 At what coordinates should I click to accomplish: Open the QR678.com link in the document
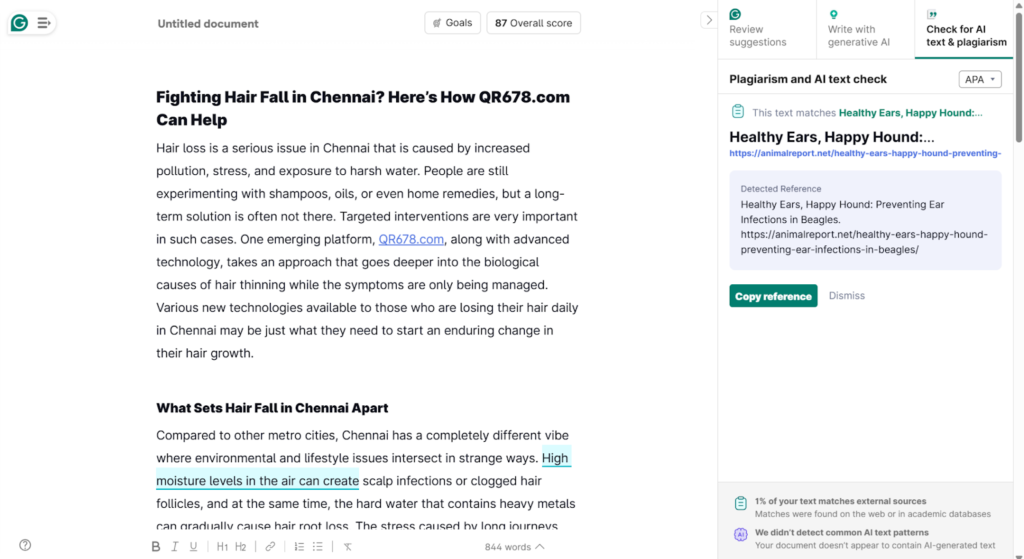tap(410, 239)
